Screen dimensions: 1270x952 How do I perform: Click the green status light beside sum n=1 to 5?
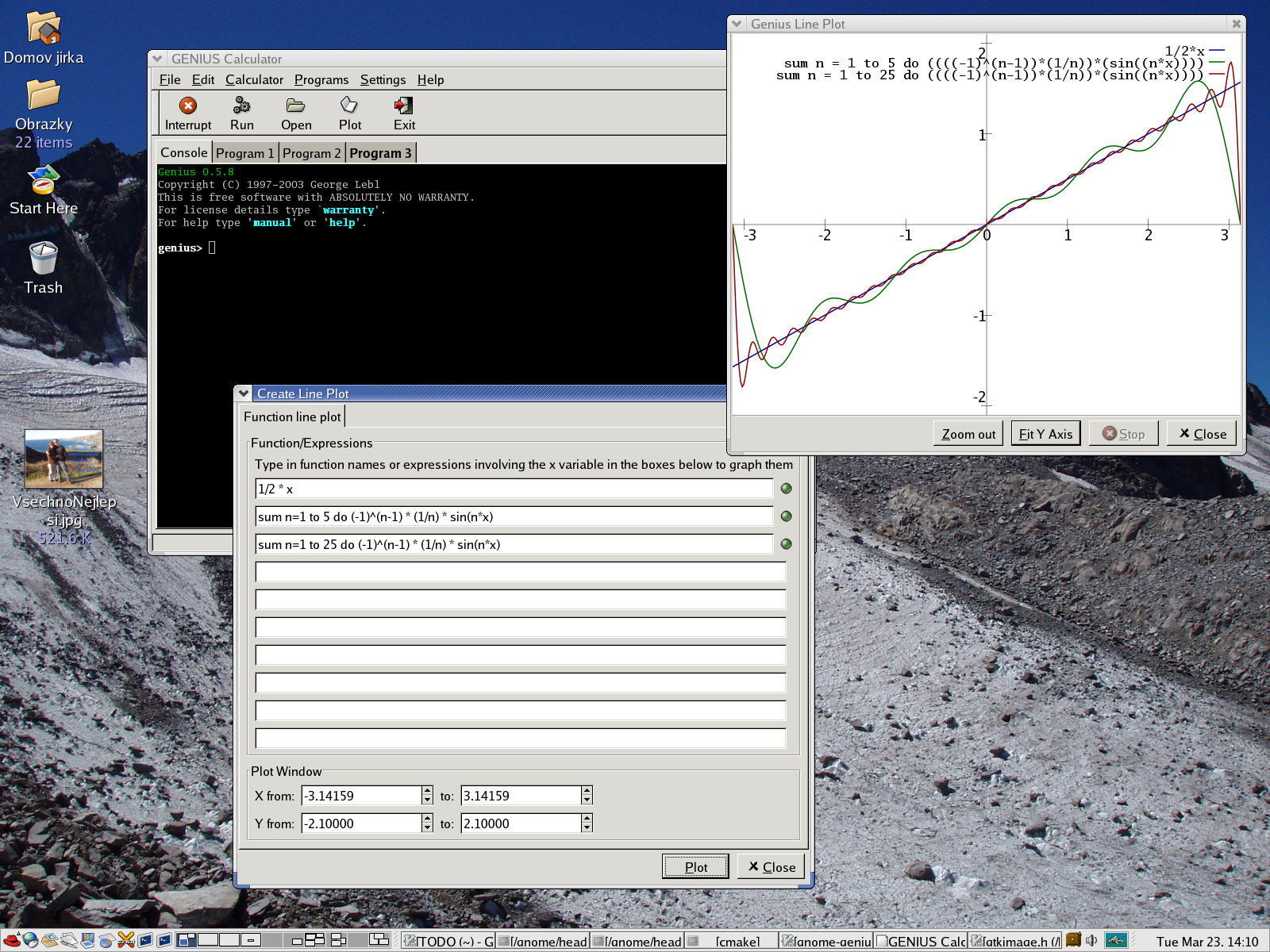(787, 516)
